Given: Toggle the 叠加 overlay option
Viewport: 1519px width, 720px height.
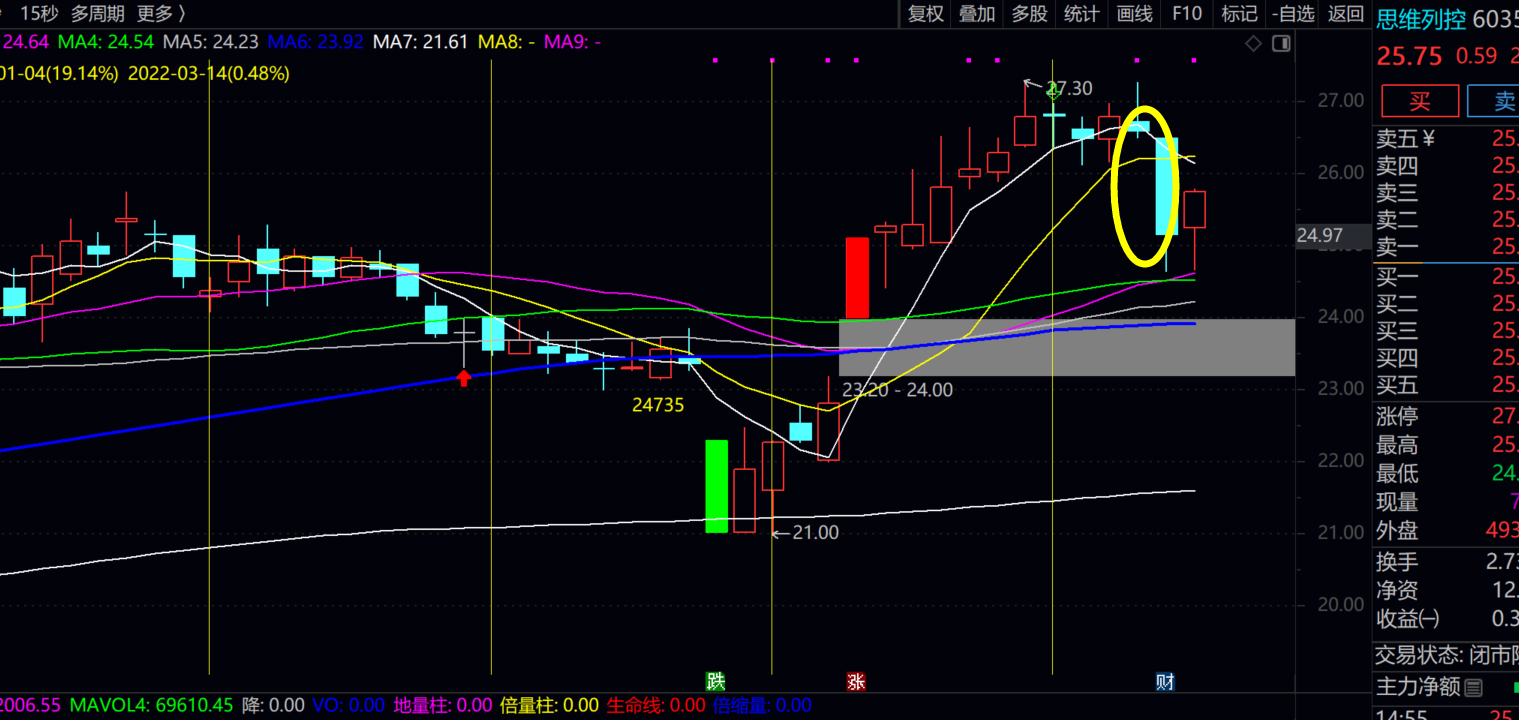Looking at the screenshot, I should [x=977, y=14].
